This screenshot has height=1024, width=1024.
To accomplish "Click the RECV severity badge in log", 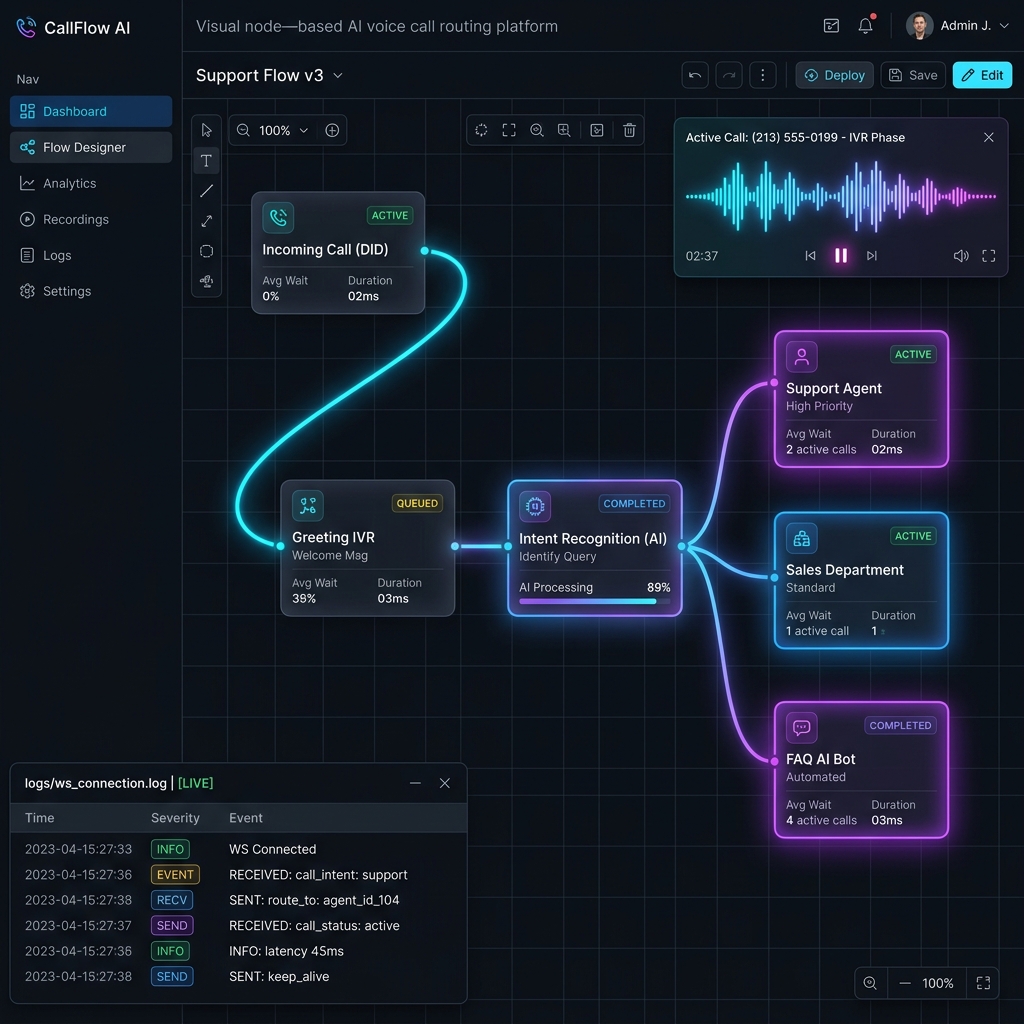I will (172, 900).
